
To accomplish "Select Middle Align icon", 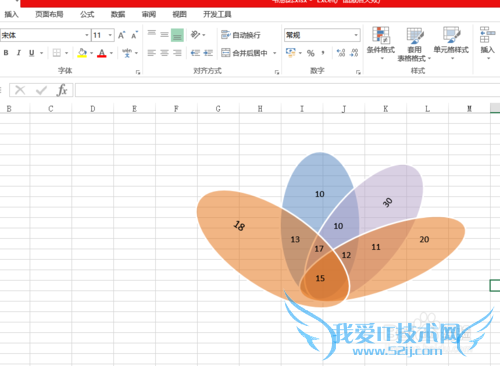I will tap(164, 35).
